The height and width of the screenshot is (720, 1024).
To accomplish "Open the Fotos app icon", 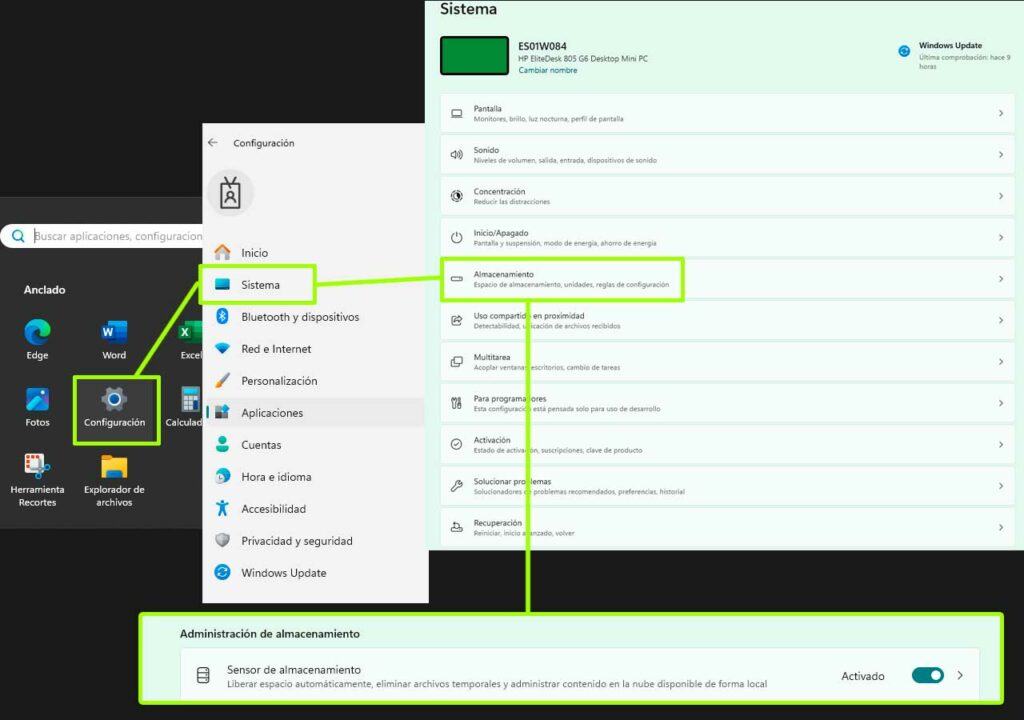I will [37, 400].
